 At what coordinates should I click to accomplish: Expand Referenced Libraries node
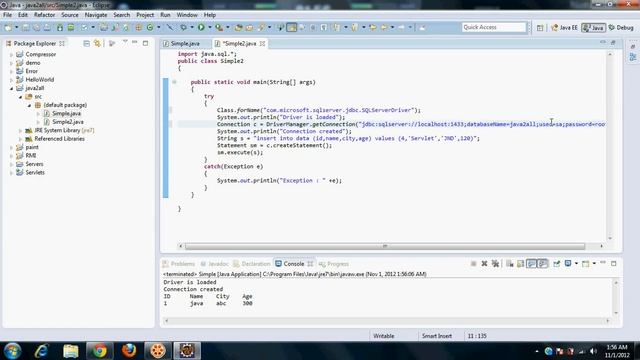tap(20, 139)
